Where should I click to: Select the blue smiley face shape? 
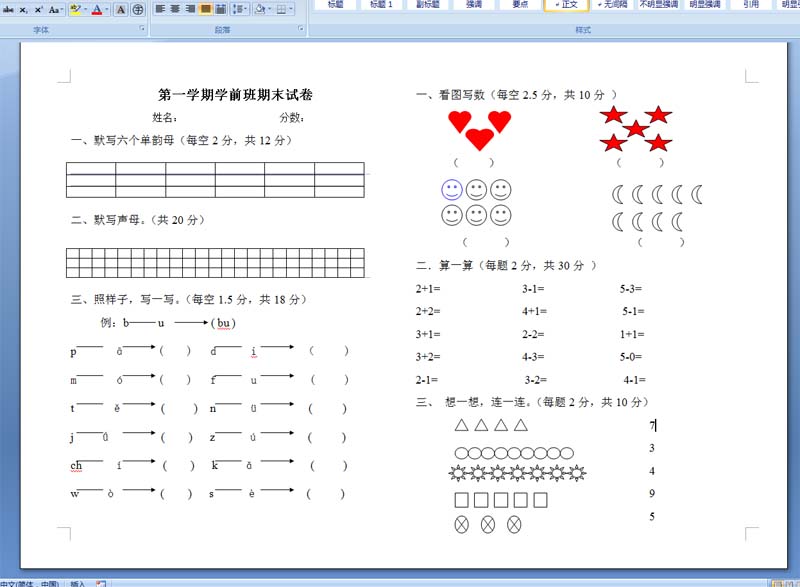[x=452, y=190]
